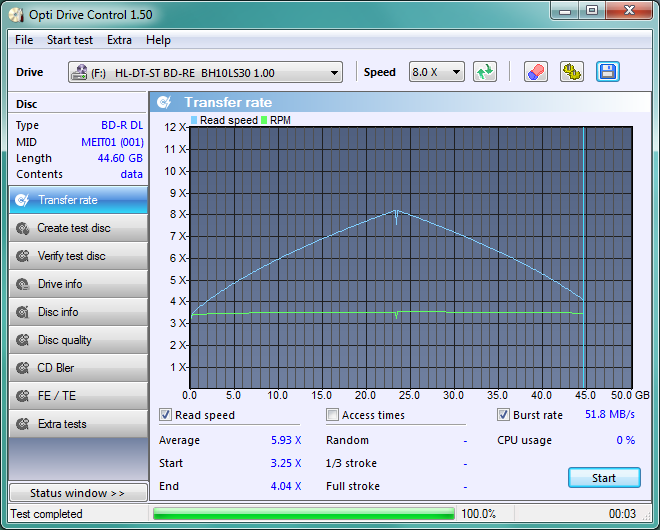This screenshot has width=660, height=530.
Task: Open the Extra menu
Action: point(119,40)
